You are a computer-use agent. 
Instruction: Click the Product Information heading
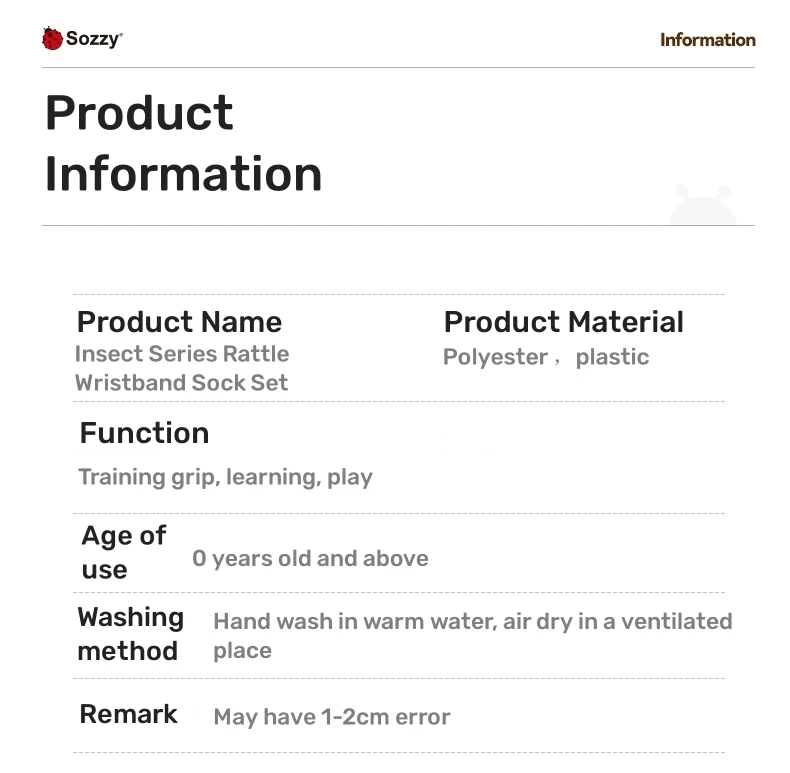click(183, 143)
